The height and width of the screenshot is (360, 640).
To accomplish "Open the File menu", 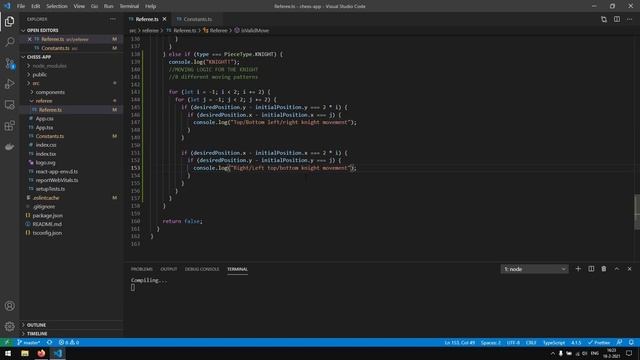I will coord(21,6).
